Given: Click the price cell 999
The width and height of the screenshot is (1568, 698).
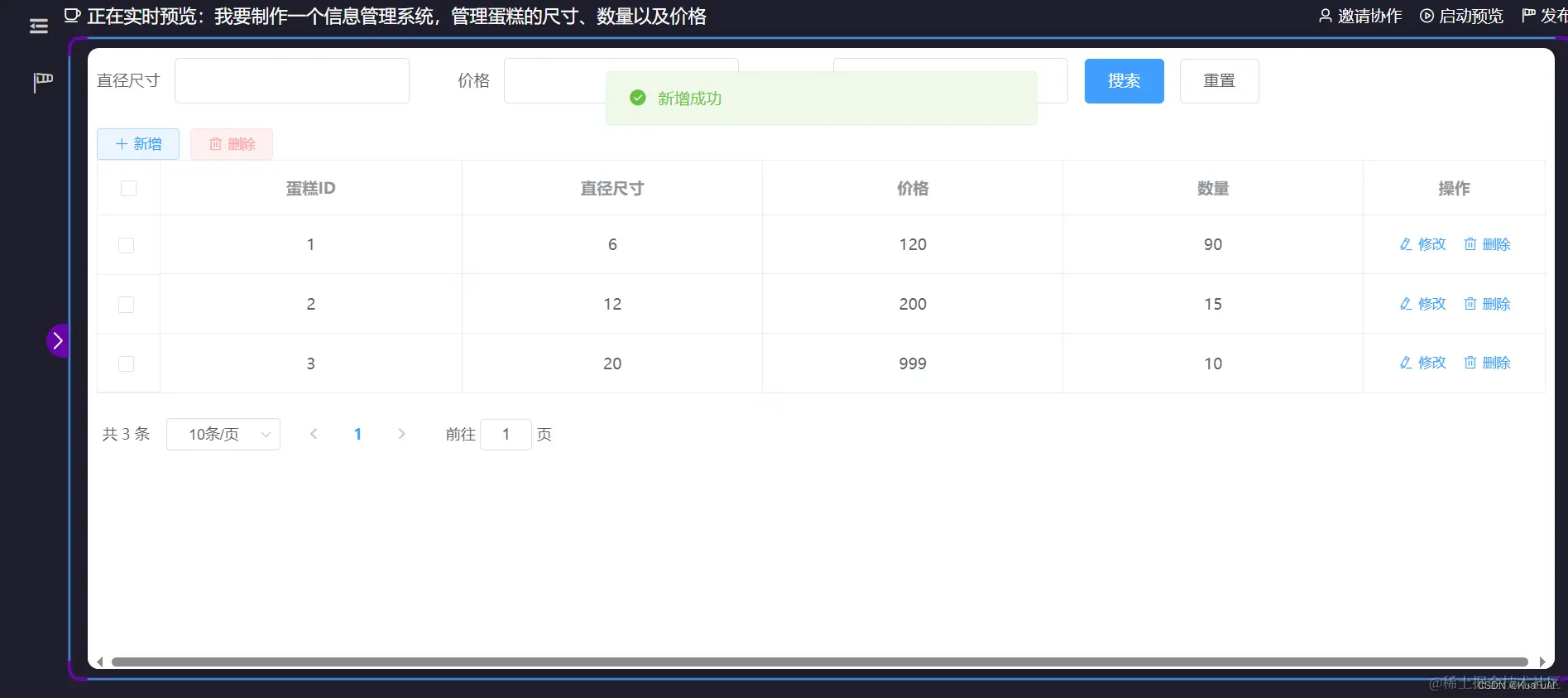Looking at the screenshot, I should [913, 363].
